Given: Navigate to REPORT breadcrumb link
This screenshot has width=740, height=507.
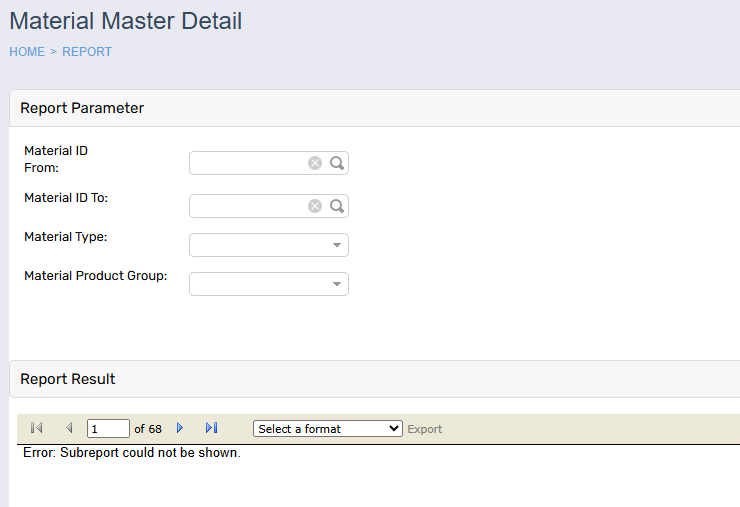Looking at the screenshot, I should tap(87, 52).
